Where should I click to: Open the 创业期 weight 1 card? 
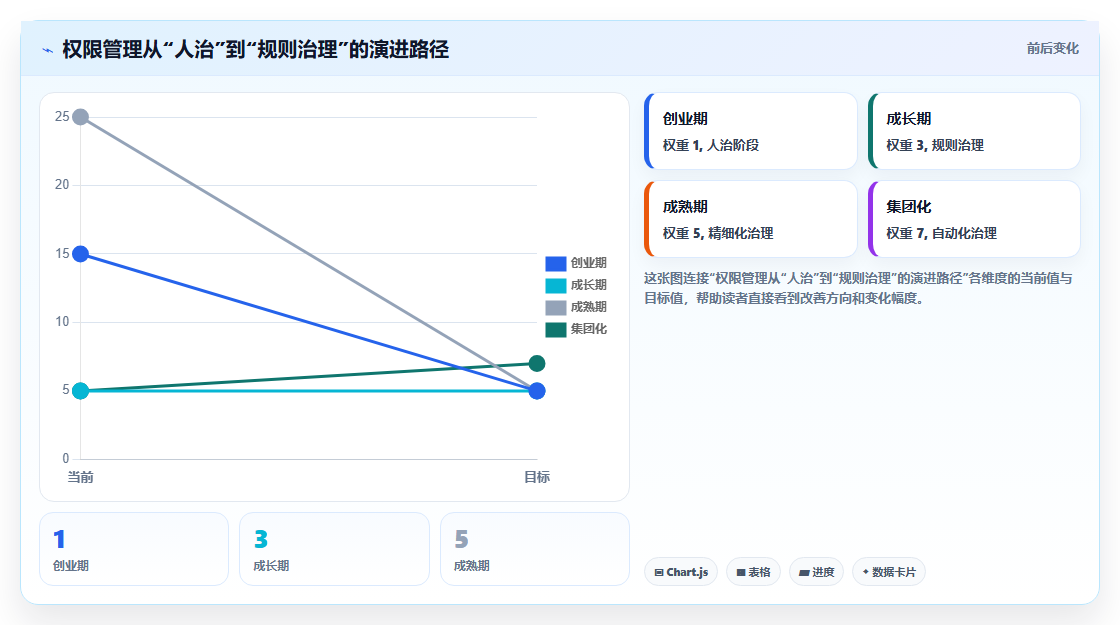(x=750, y=131)
